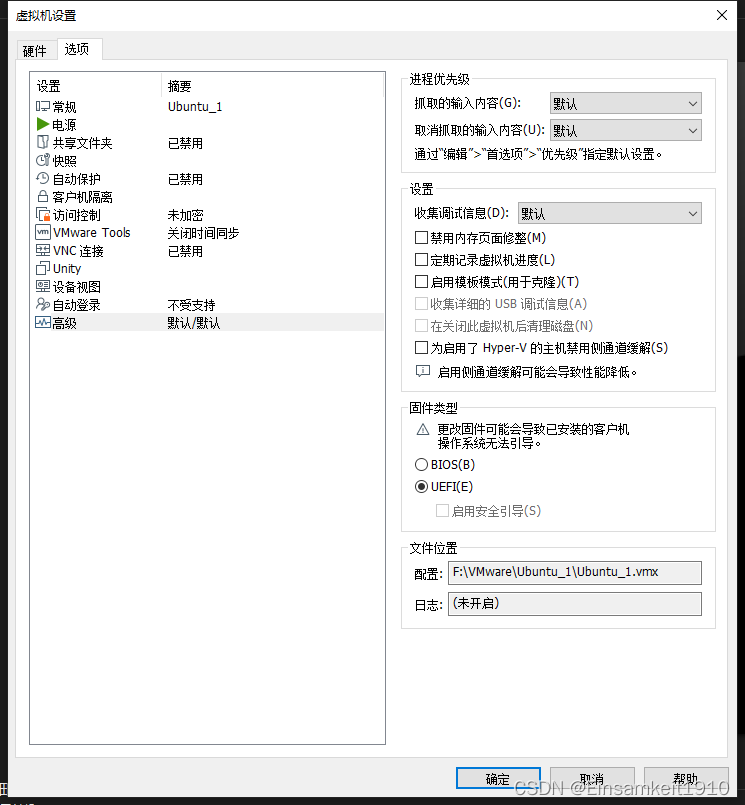
Task: Toggle 收集详细的 USB 调试信息(A) checkbox
Action: coord(421,304)
